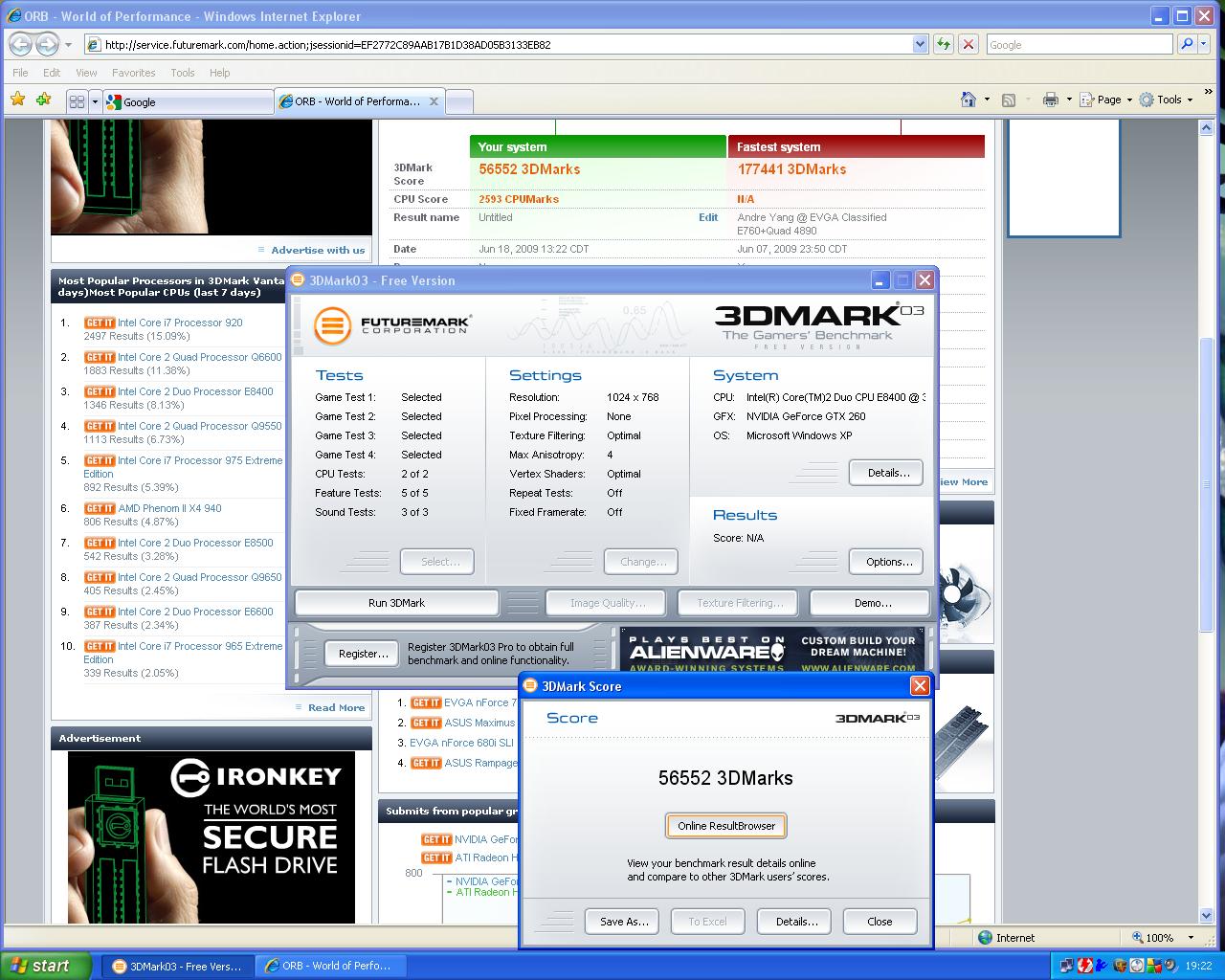This screenshot has width=1225, height=980.
Task: Click GET IT badge beside ATI Radeon in submits
Action: (436, 857)
